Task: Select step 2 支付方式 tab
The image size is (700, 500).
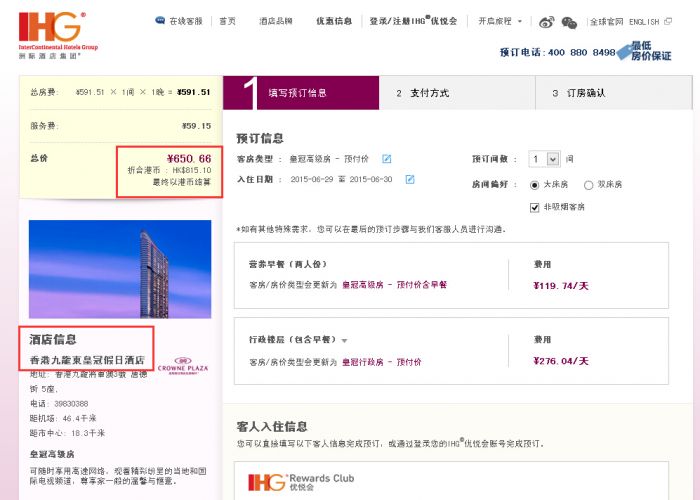Action: pos(457,93)
